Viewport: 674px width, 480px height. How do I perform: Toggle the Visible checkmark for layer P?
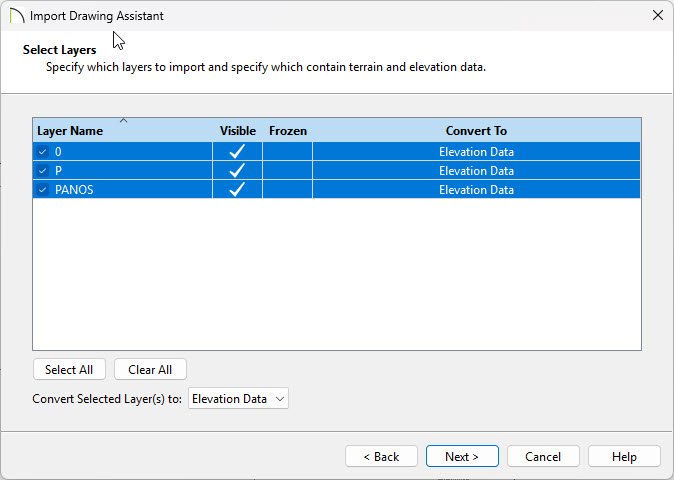coord(237,171)
